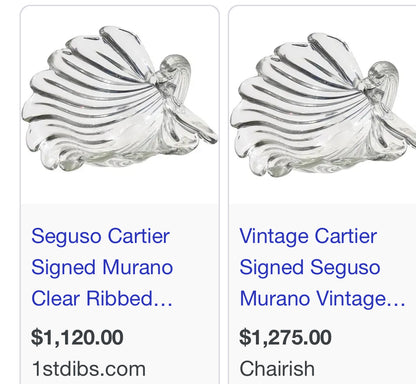Viewport: 416px width, 384px height.
Task: Click the 'Clear Ribbed…' truncated title line
Action: pyautogui.click(x=102, y=298)
